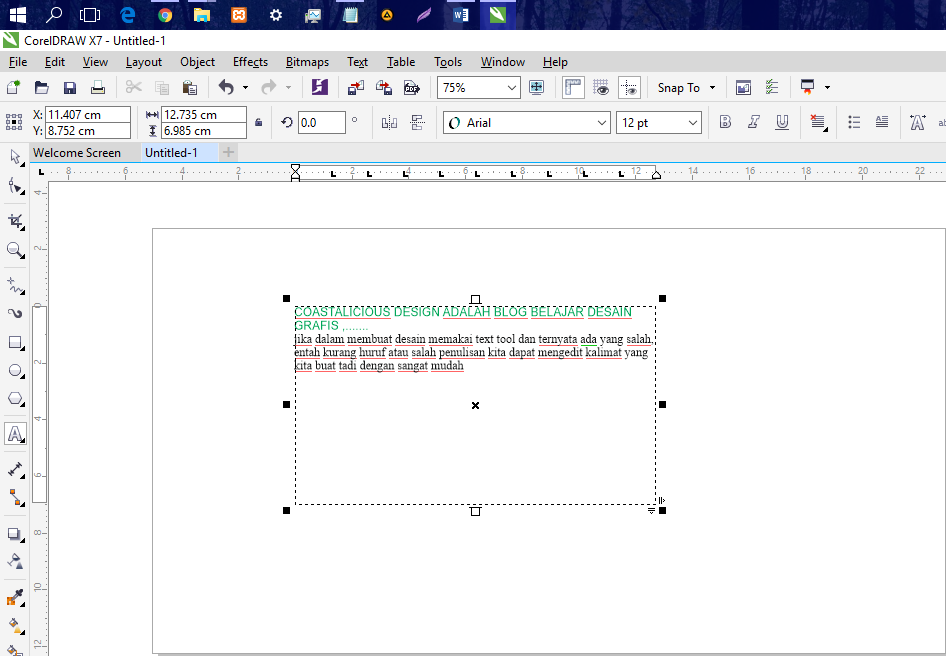Select the Pick tool
Screen dimensions: 946x656
click(15, 156)
